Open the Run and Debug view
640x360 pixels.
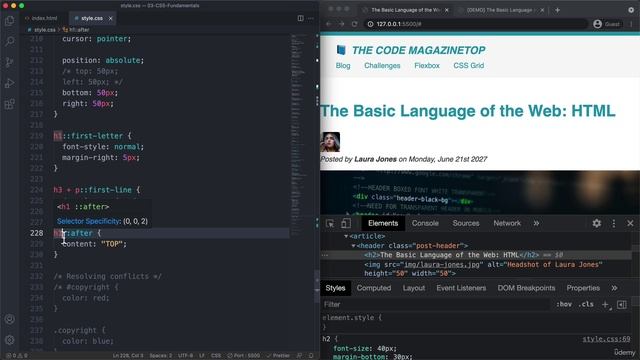(9, 83)
